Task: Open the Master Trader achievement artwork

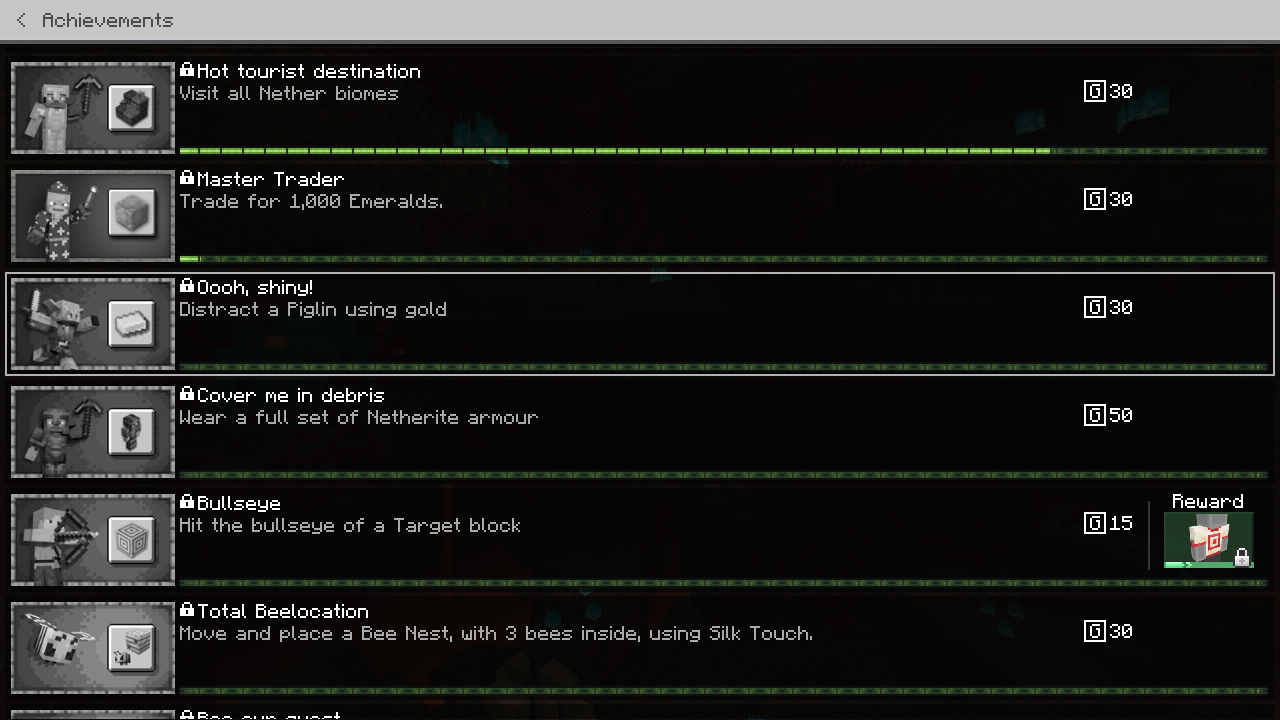Action: (x=93, y=216)
